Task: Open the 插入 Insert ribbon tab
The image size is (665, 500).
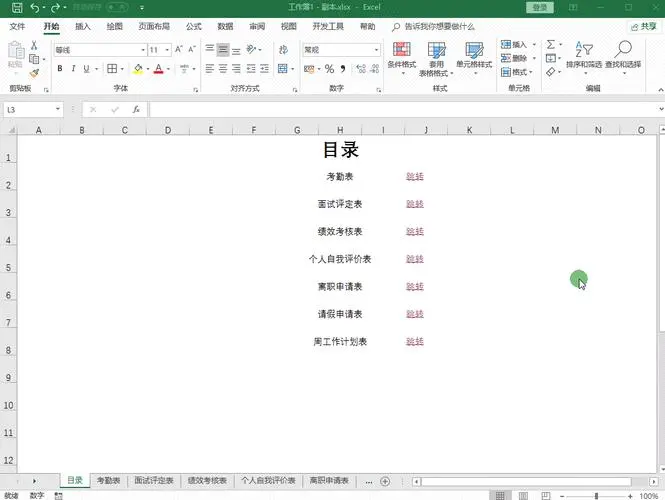Action: click(x=83, y=26)
